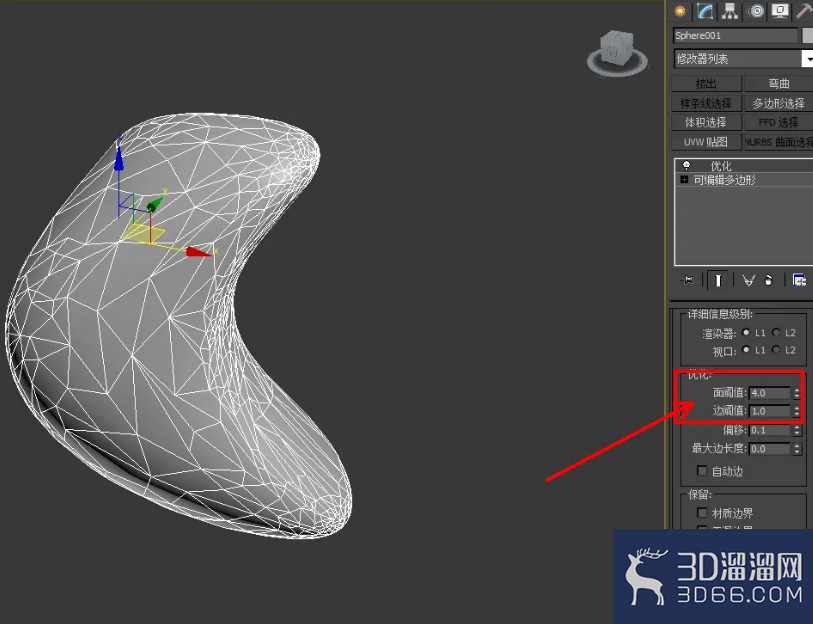Expand the 可编辑多边形 stack entry
The height and width of the screenshot is (624, 813).
click(x=684, y=179)
